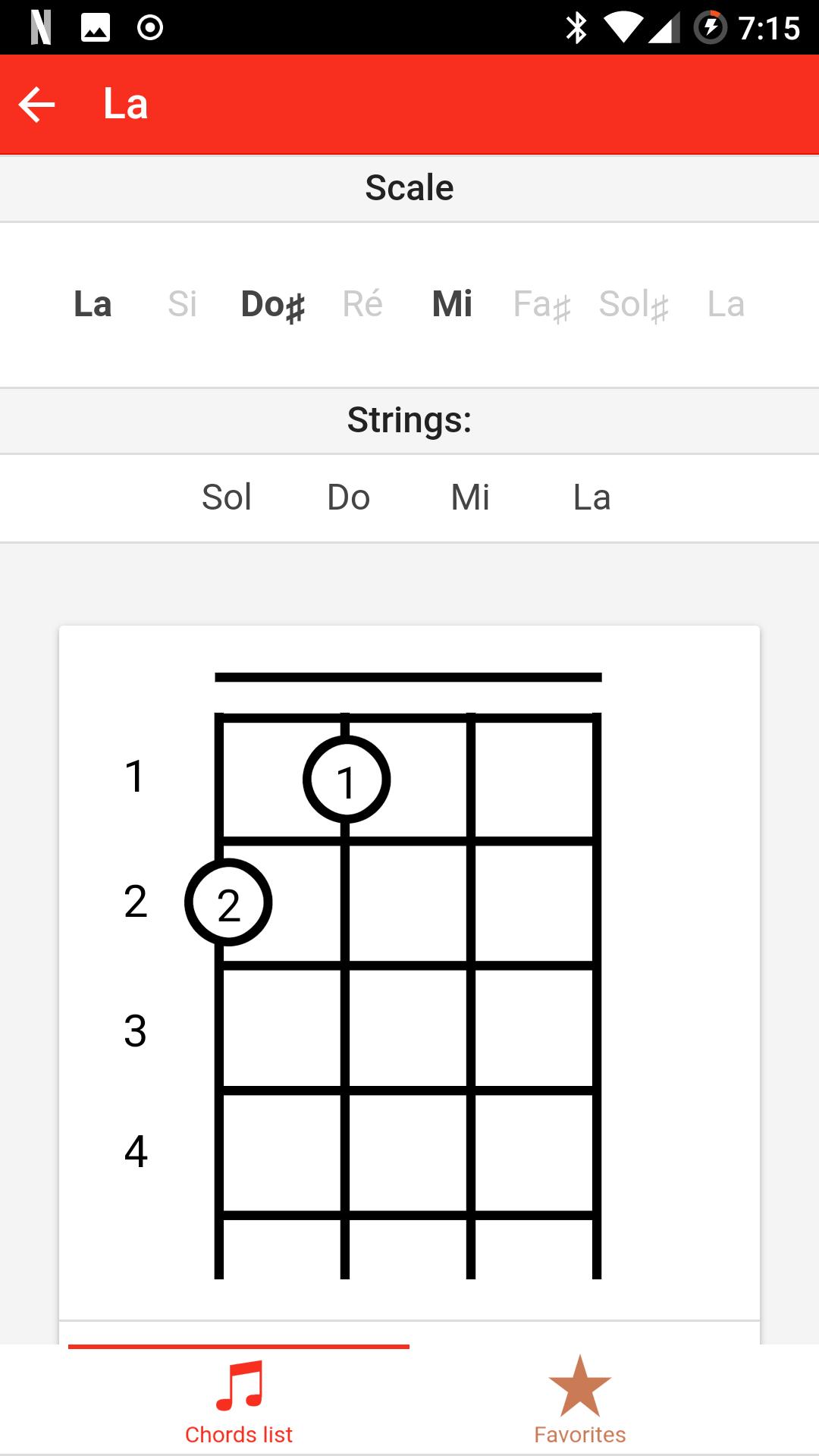
Task: Tap the first La scale note
Action: (93, 304)
